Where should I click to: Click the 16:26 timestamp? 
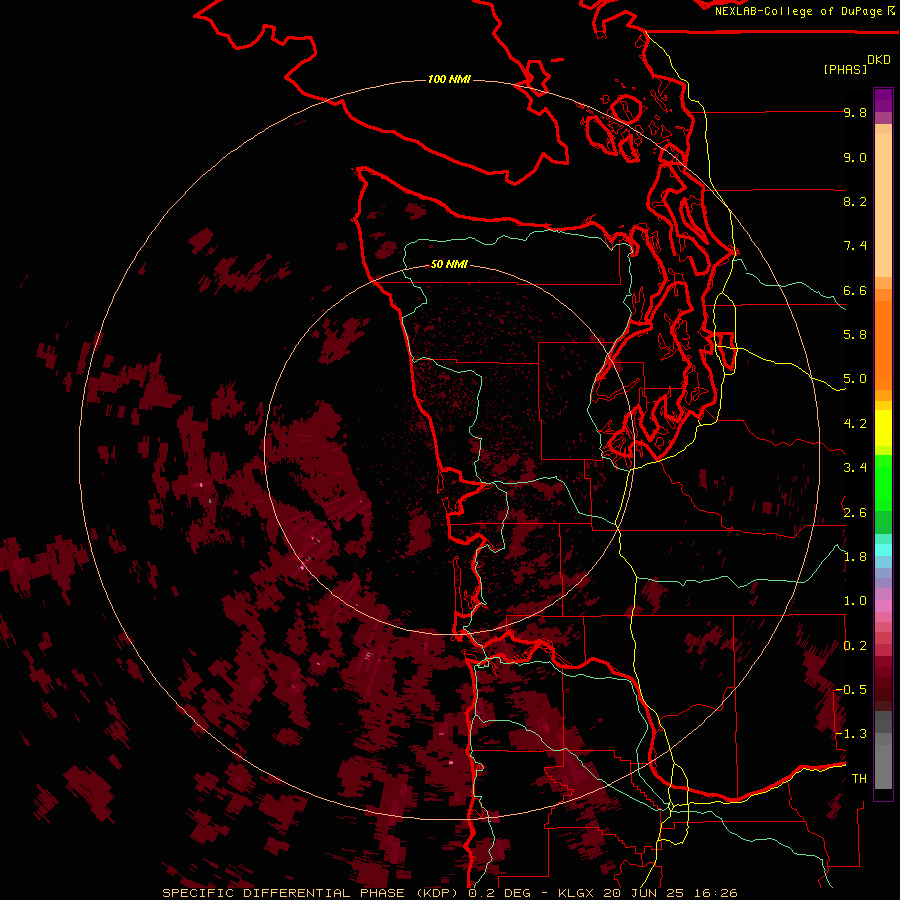(717, 893)
